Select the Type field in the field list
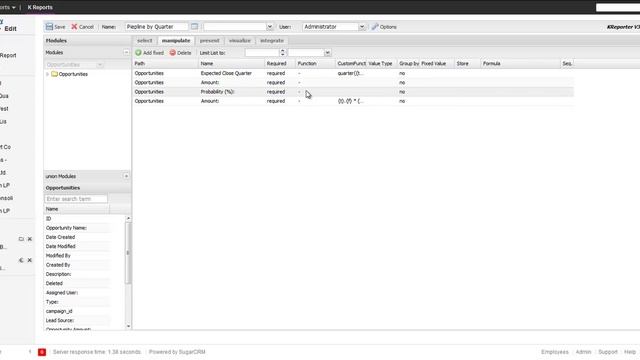Image resolution: width=640 pixels, height=360 pixels. (x=77, y=302)
